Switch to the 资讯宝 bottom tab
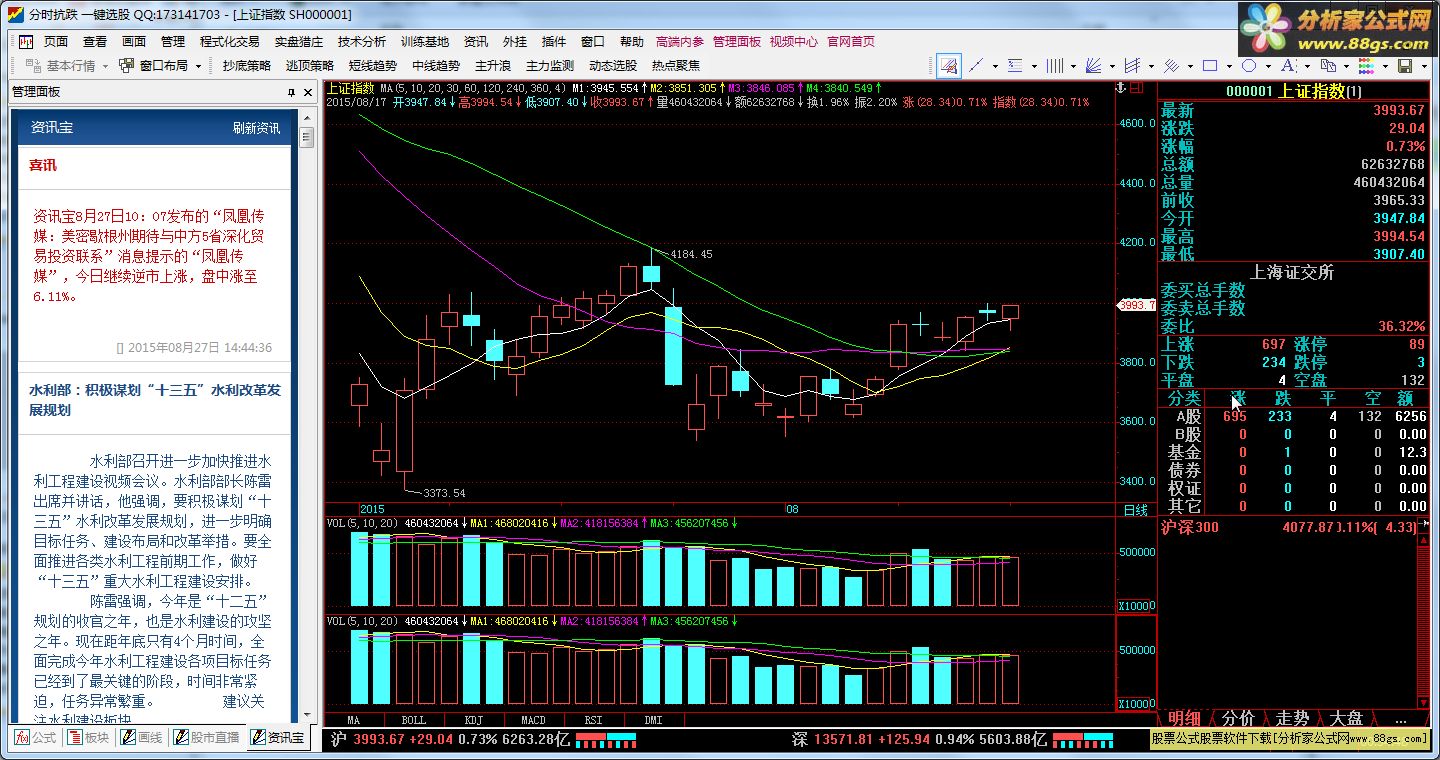1440x760 pixels. pos(278,738)
